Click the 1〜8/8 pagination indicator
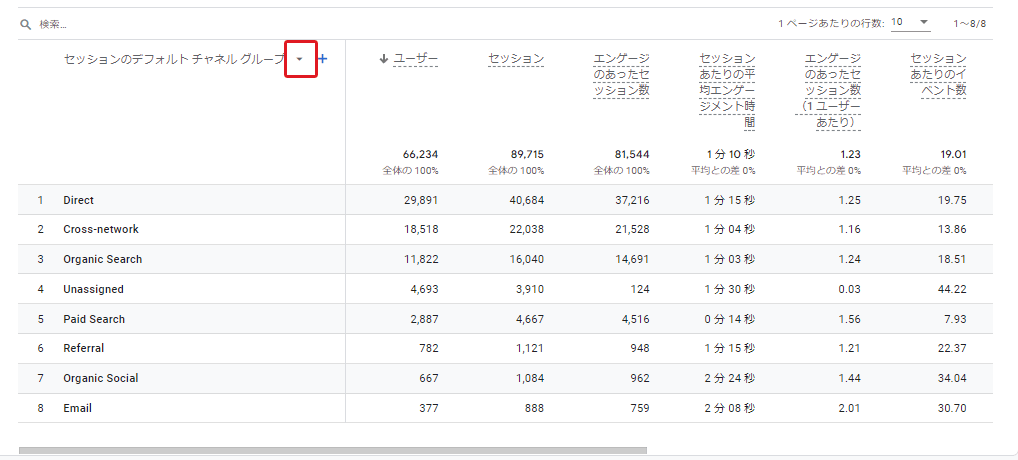The height and width of the screenshot is (460, 1018). pyautogui.click(x=969, y=23)
